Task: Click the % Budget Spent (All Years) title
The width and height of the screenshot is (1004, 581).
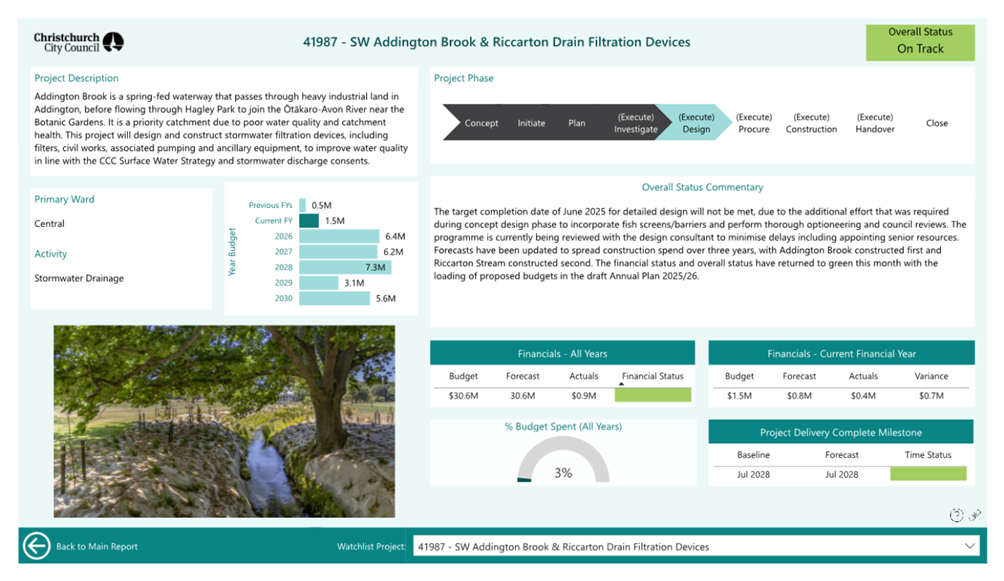Action: coord(563,427)
